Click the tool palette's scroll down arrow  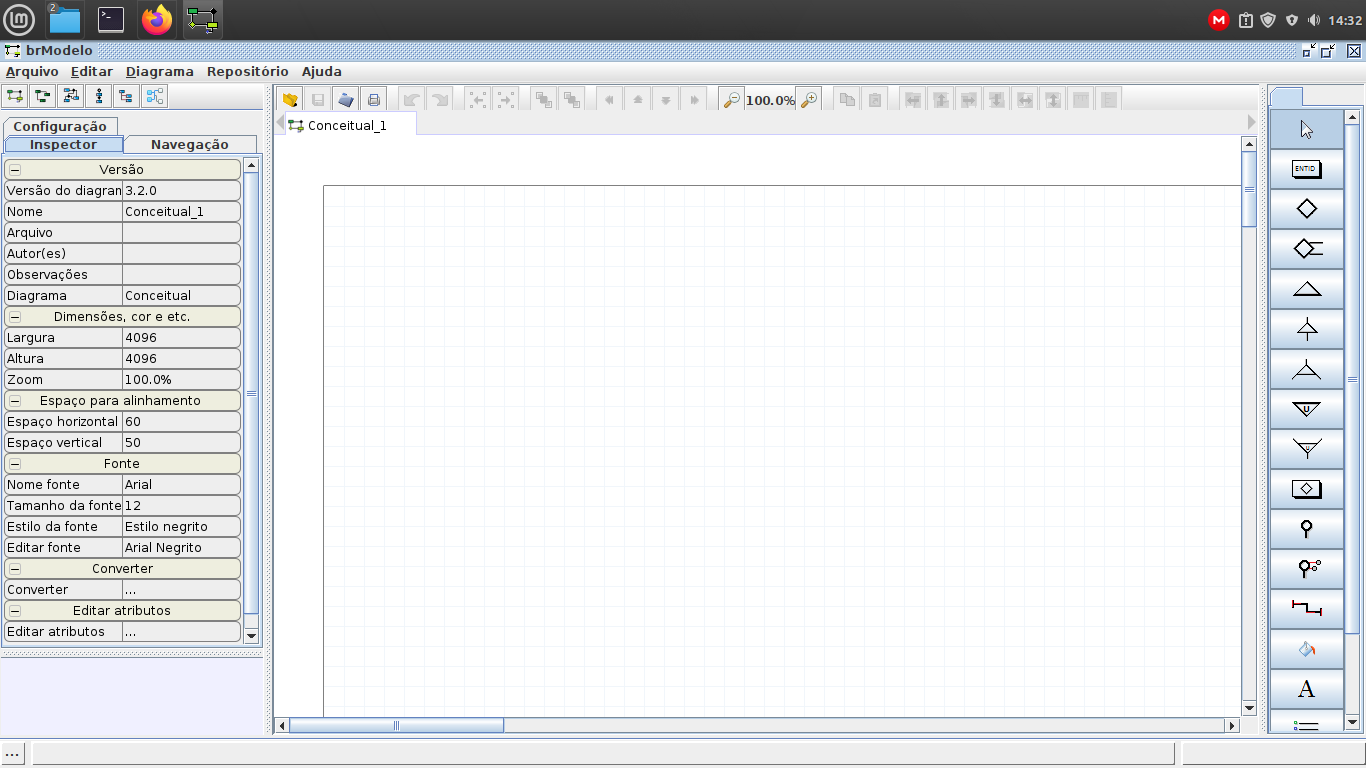pos(1352,722)
